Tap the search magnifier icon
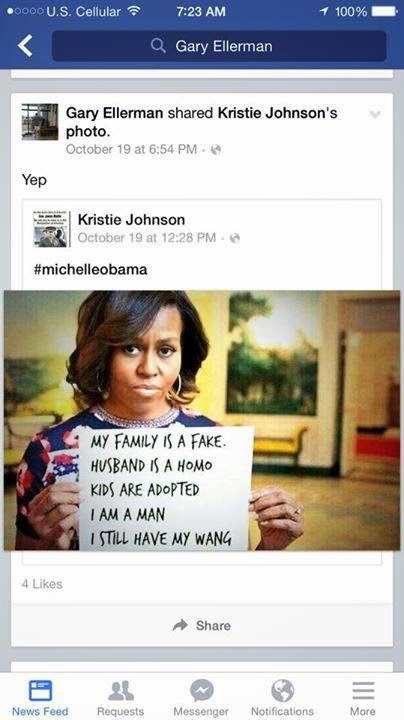404x720 pixels. pos(158,45)
